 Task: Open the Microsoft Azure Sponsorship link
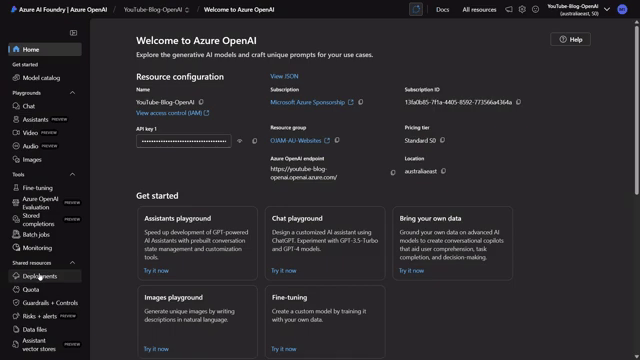[308, 102]
